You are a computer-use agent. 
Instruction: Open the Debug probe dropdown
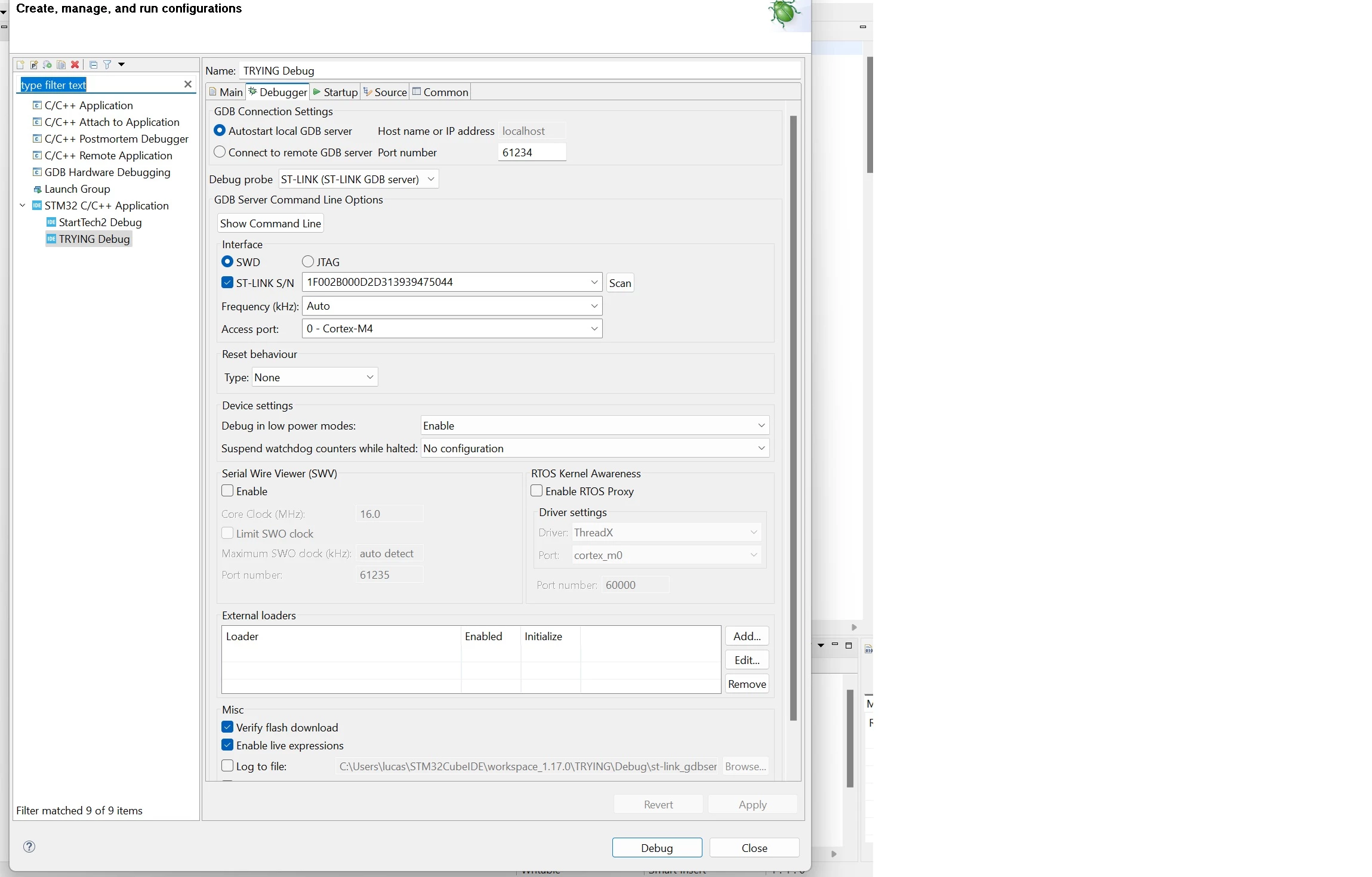359,179
